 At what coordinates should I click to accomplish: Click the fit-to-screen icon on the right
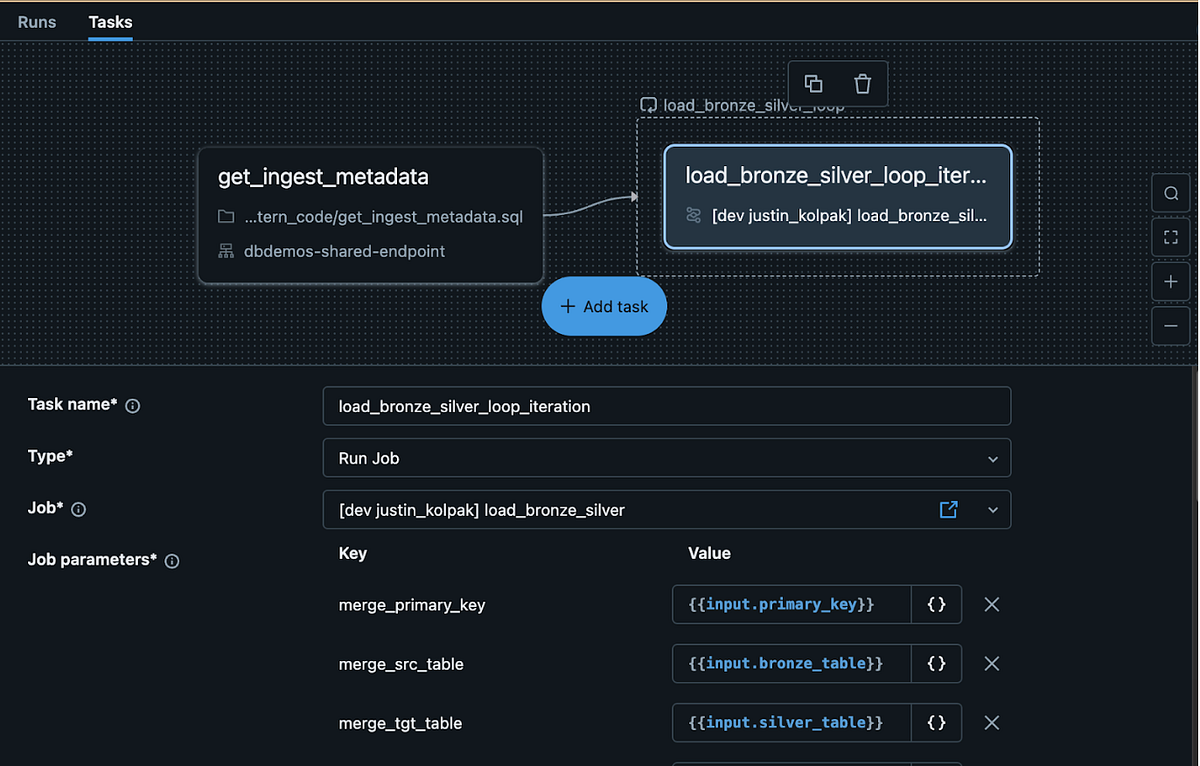pyautogui.click(x=1171, y=237)
